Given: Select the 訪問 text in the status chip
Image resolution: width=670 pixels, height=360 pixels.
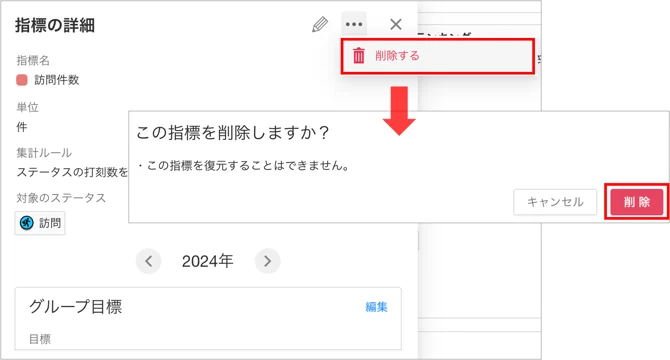Looking at the screenshot, I should tap(50, 223).
